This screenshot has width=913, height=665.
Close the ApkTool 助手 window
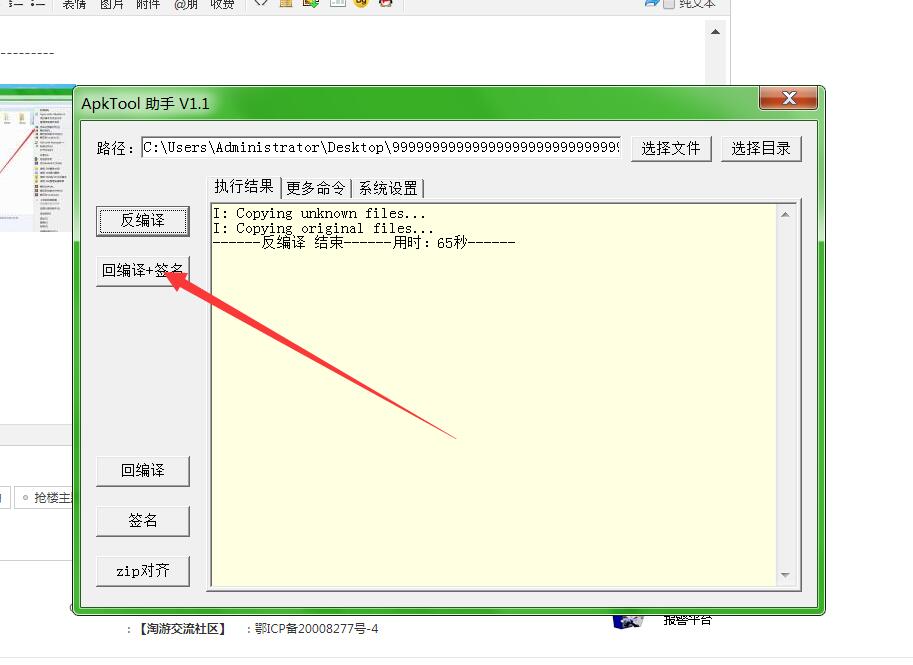788,98
